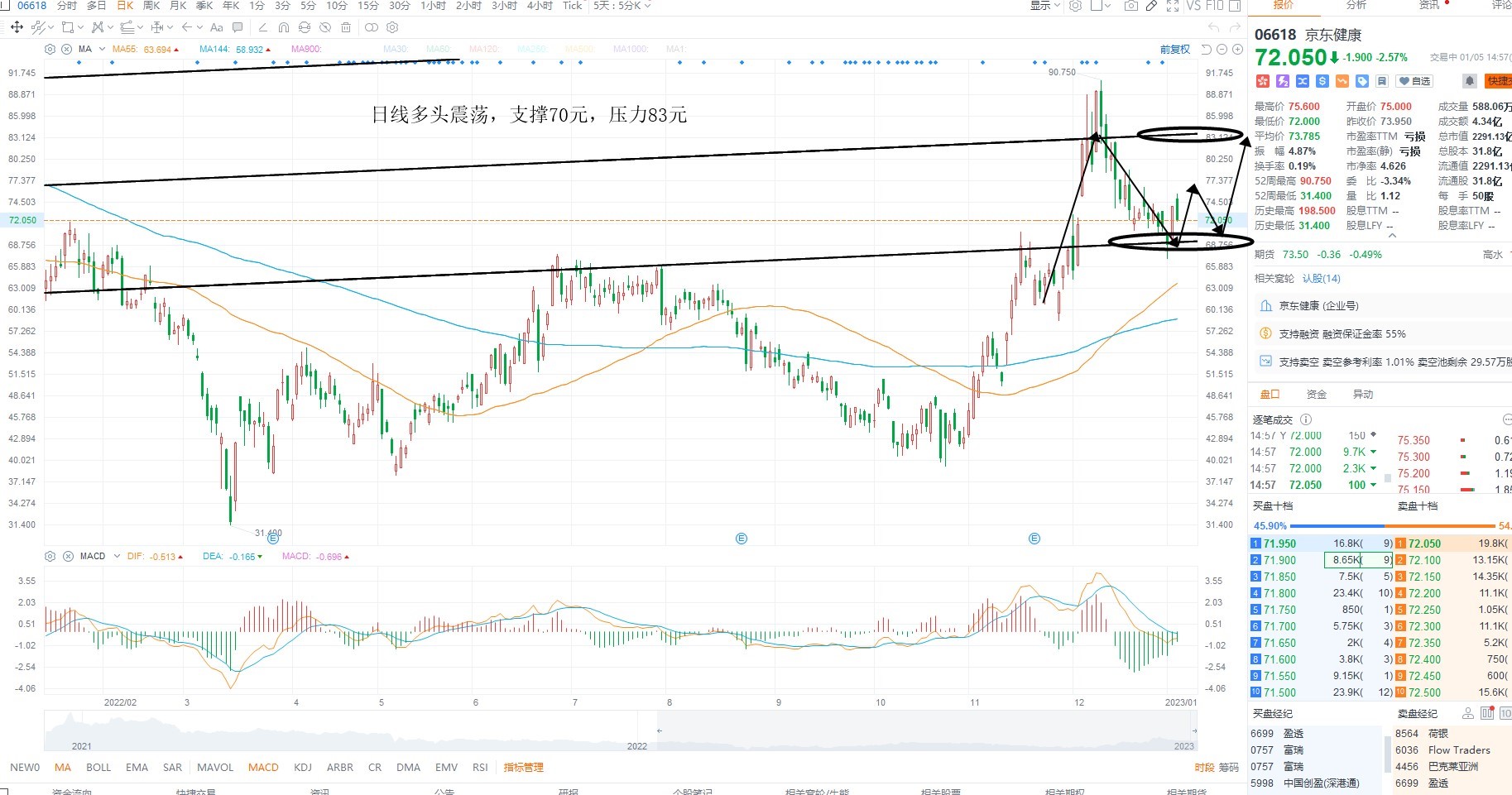The height and width of the screenshot is (795, 1512).
Task: Toggle the linked compare tool icon
Action: point(372,27)
